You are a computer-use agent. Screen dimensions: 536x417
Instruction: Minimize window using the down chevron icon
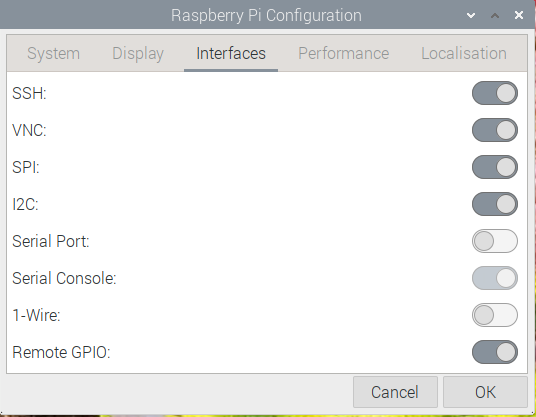(x=471, y=15)
